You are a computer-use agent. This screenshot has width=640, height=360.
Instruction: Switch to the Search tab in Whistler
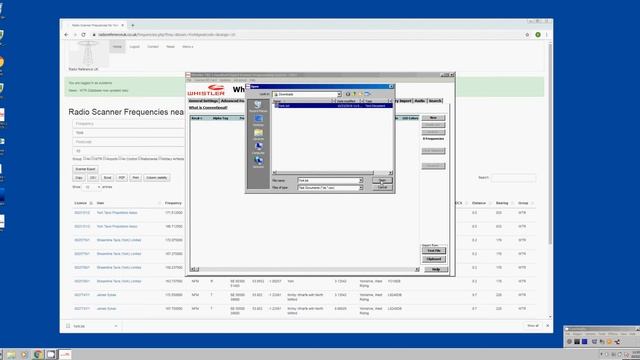(435, 101)
